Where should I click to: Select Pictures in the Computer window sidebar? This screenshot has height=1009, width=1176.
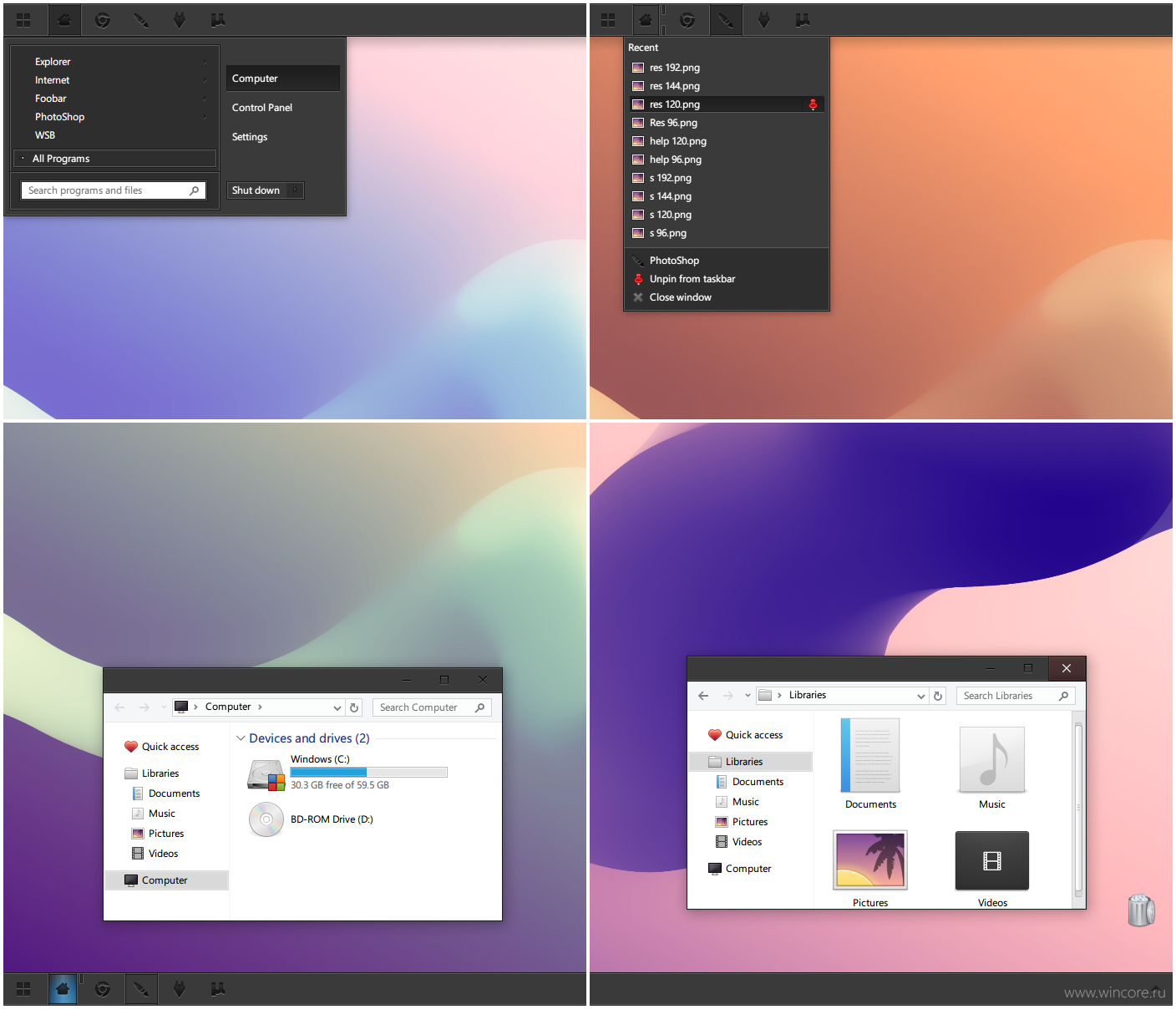point(166,834)
